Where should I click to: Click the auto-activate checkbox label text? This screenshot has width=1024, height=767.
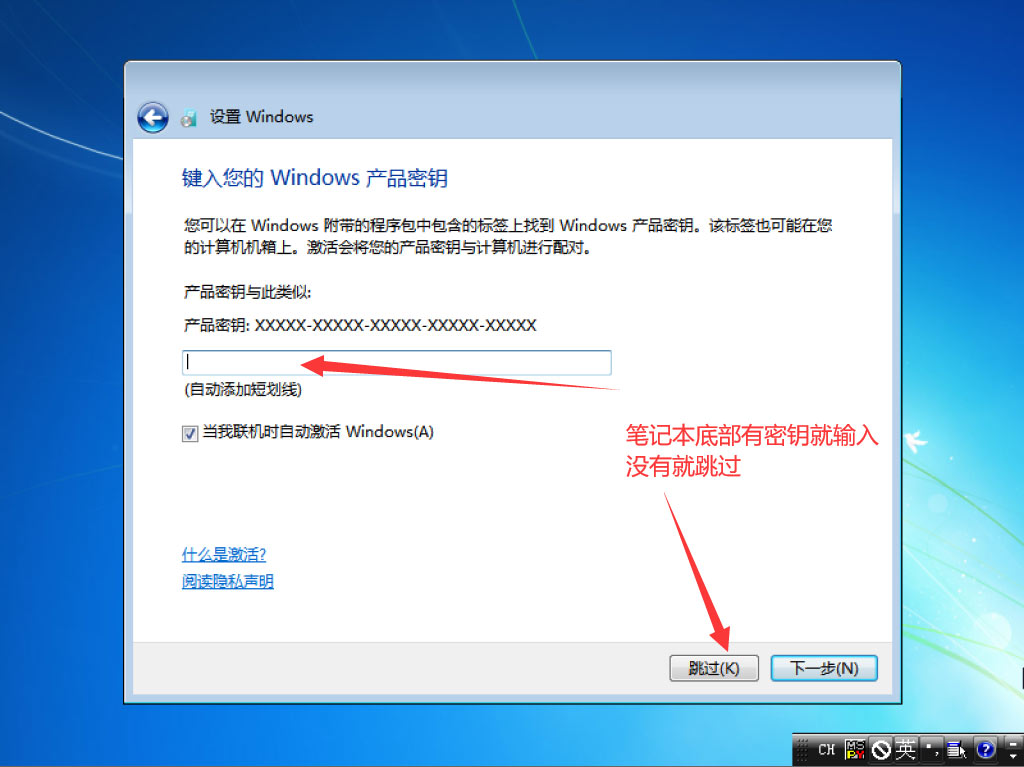(318, 432)
